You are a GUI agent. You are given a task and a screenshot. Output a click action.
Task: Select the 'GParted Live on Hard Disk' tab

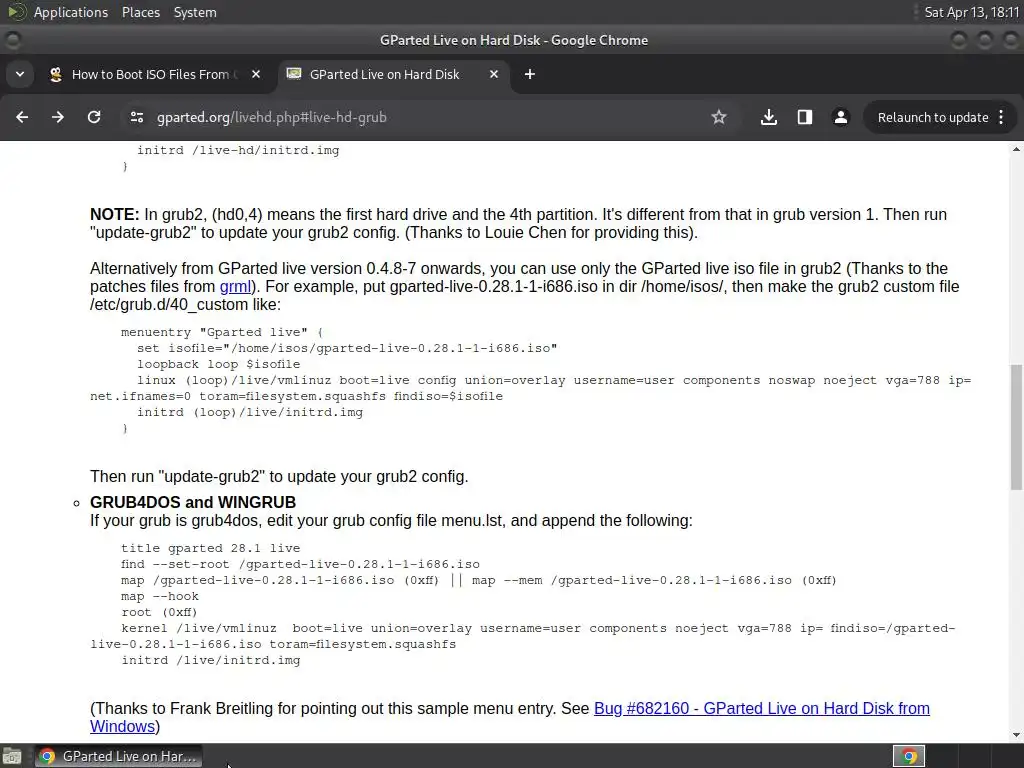pyautogui.click(x=393, y=74)
